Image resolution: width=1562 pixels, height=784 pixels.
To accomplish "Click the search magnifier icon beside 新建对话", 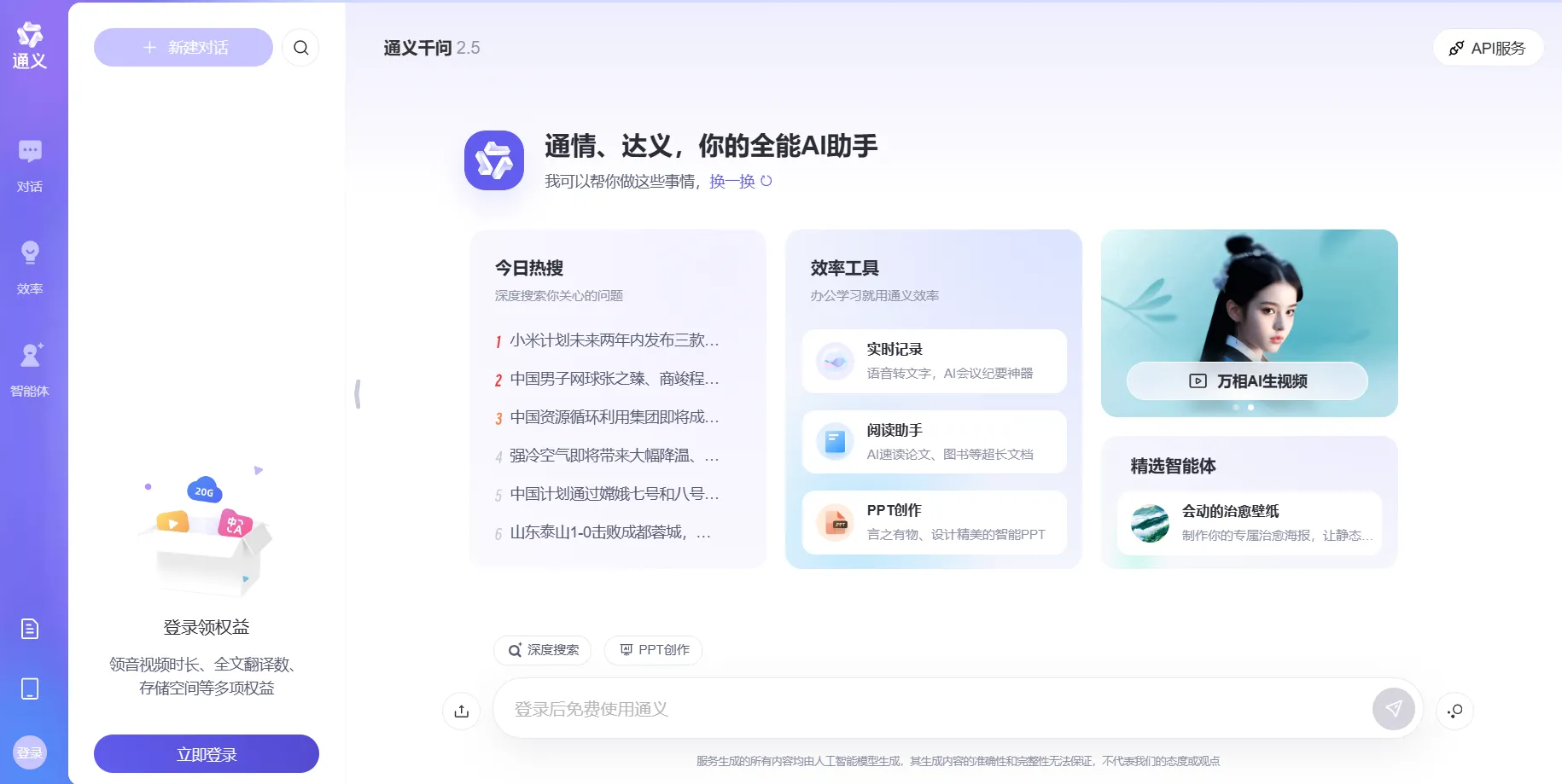I will [x=300, y=48].
